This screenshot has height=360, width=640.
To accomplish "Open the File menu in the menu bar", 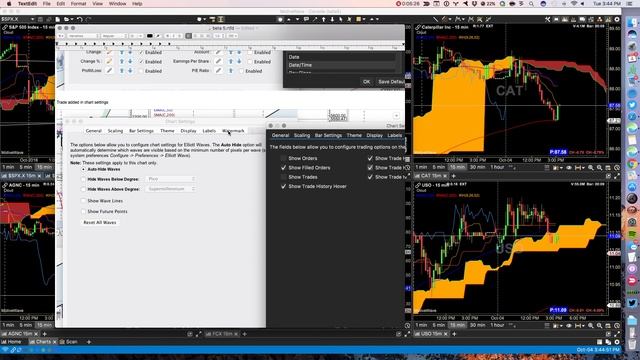I will [47, 4].
